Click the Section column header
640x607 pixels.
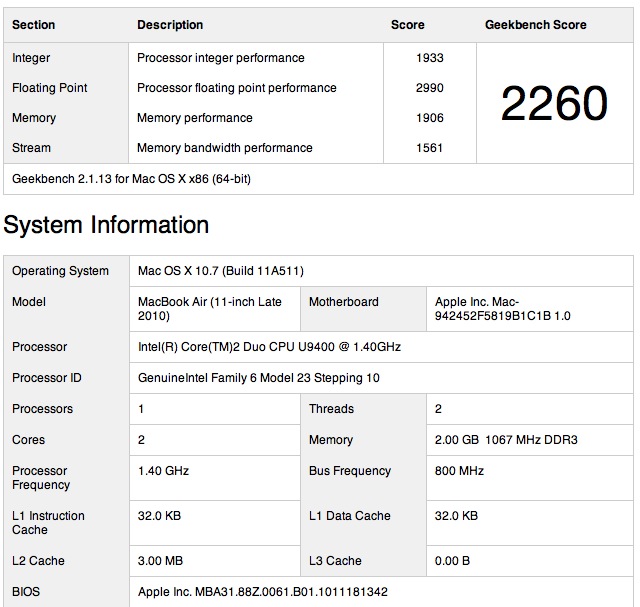(x=33, y=25)
